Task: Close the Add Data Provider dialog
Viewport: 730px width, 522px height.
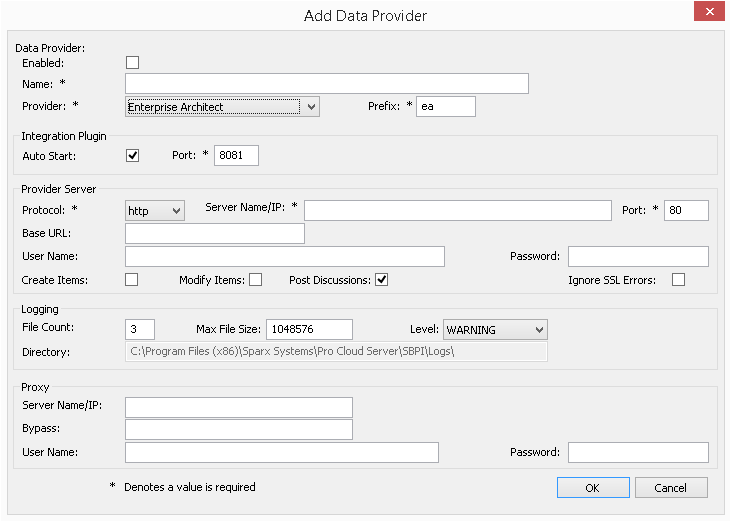Action: click(708, 13)
